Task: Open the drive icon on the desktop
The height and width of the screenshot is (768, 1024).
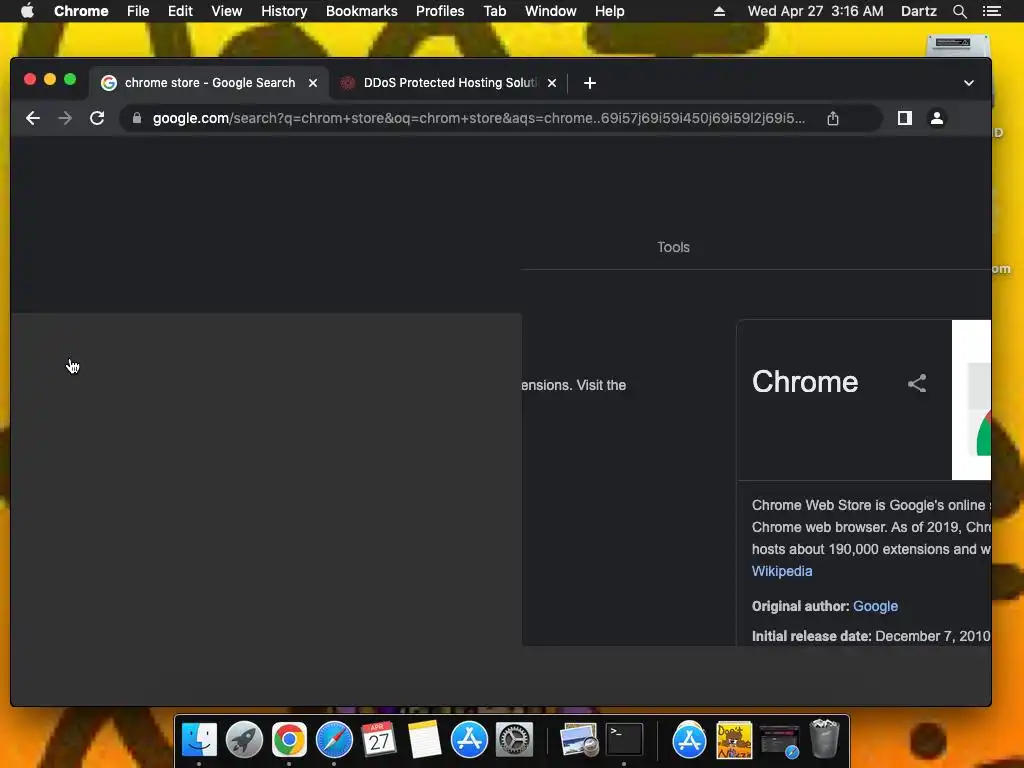Action: (x=957, y=47)
